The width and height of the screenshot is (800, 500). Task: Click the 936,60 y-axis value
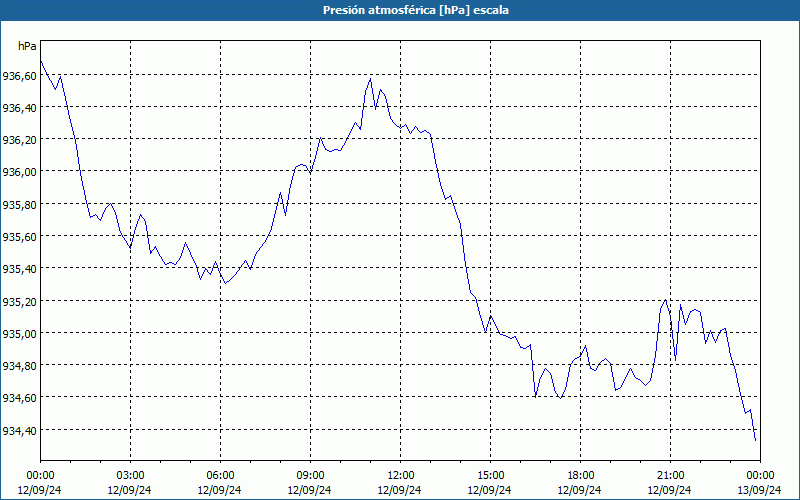pyautogui.click(x=19, y=76)
